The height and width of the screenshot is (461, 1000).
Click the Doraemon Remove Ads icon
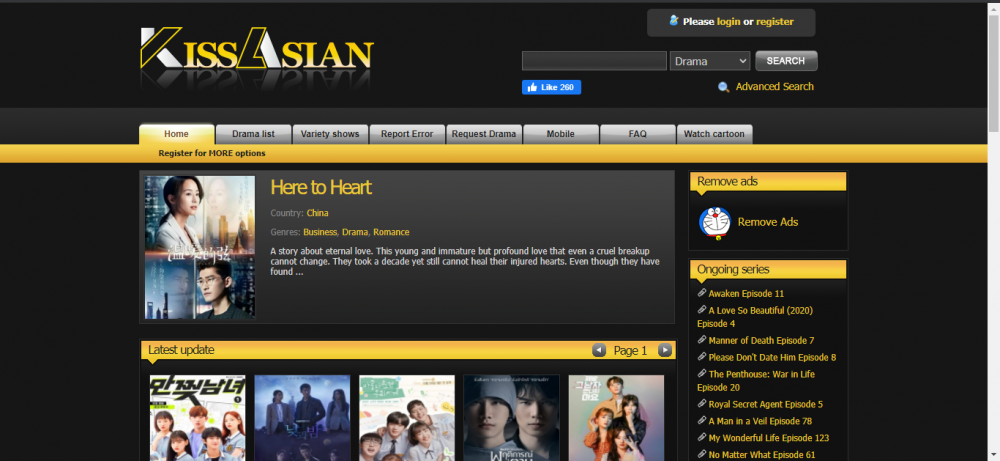point(714,222)
